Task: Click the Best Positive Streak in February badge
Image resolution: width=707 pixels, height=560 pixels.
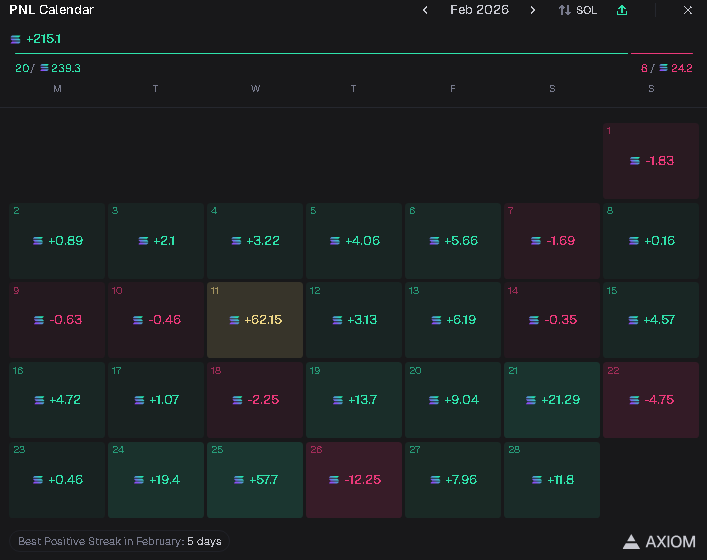Action: 119,541
